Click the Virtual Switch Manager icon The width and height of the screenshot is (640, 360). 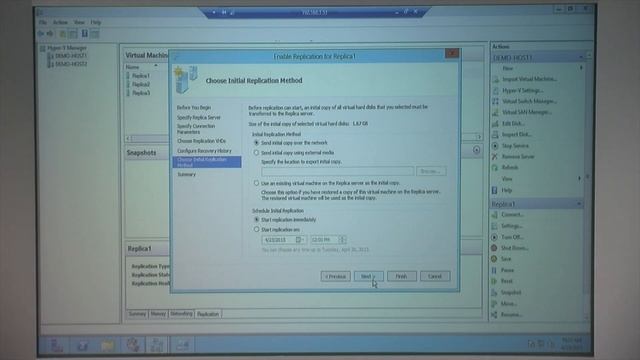point(496,101)
